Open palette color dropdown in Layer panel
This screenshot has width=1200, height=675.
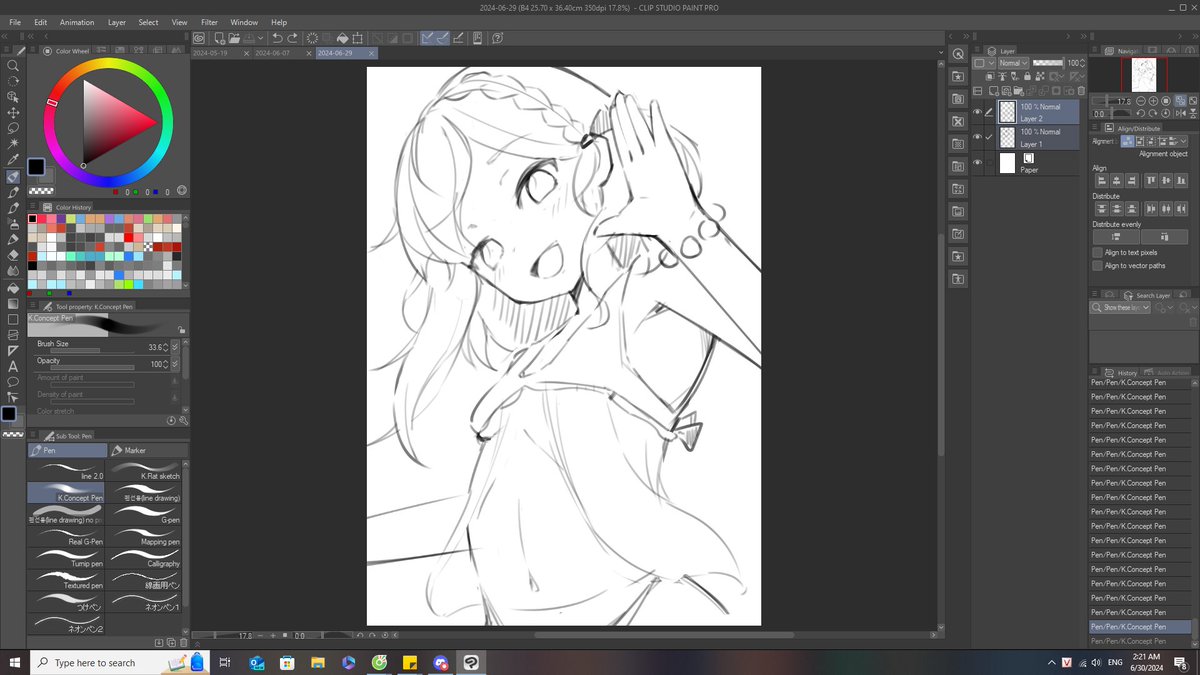pos(985,63)
